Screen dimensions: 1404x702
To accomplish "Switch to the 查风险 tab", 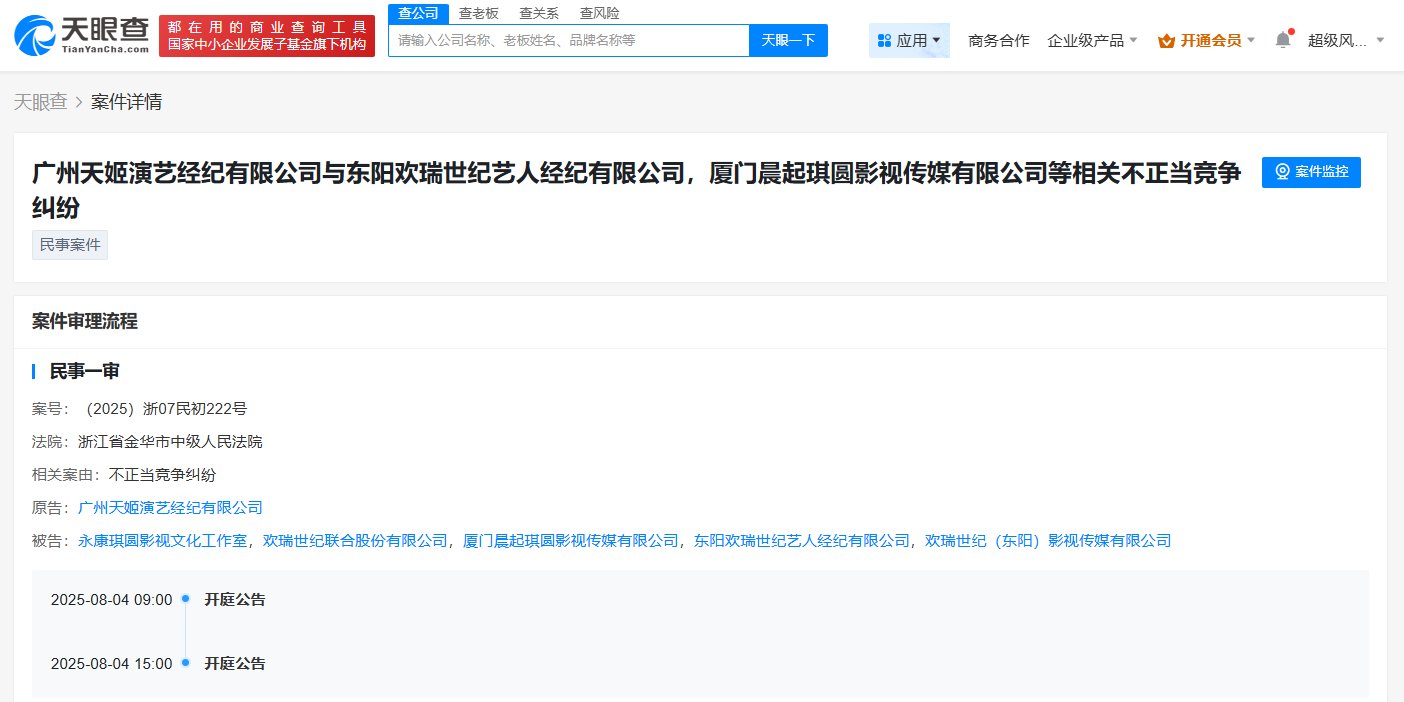I will coord(600,13).
